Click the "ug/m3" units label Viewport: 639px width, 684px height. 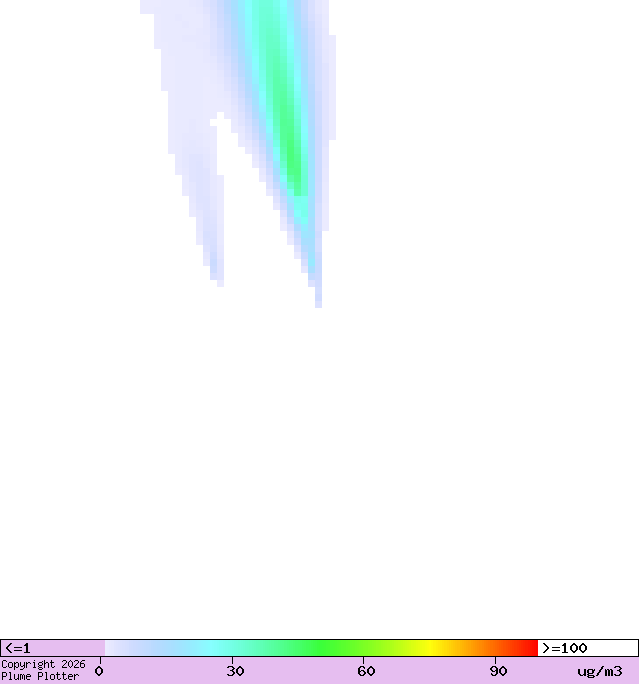tap(599, 671)
